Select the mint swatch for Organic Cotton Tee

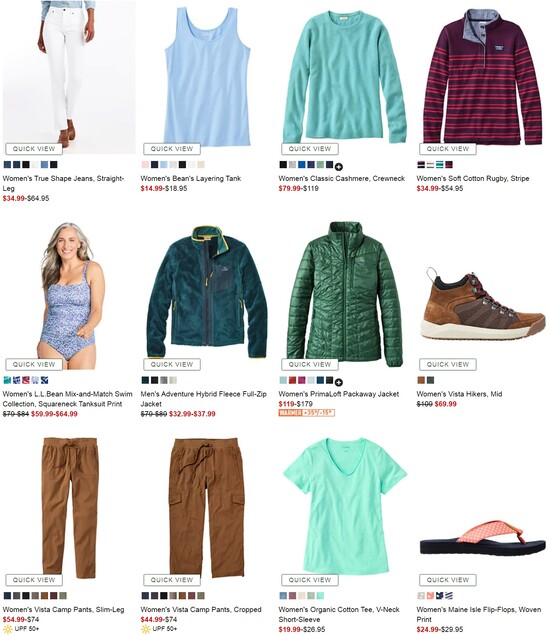coord(320,596)
